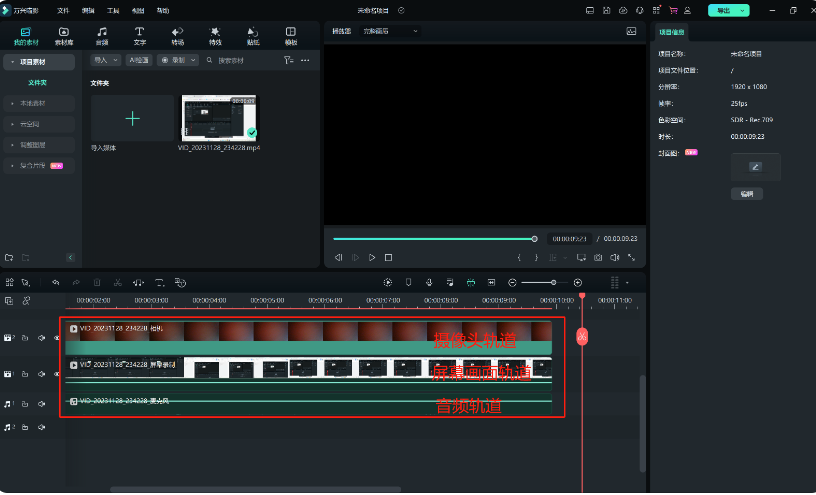The image size is (816, 495).
Task: Click the stop button under the preview
Action: pyautogui.click(x=389, y=257)
